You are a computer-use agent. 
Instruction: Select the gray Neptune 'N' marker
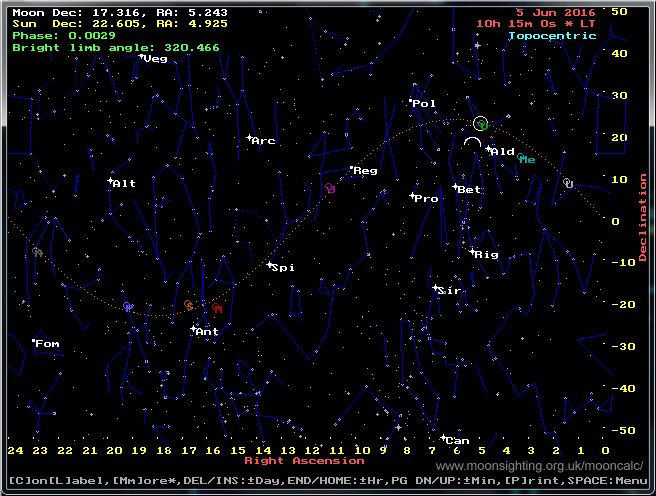coord(37,252)
